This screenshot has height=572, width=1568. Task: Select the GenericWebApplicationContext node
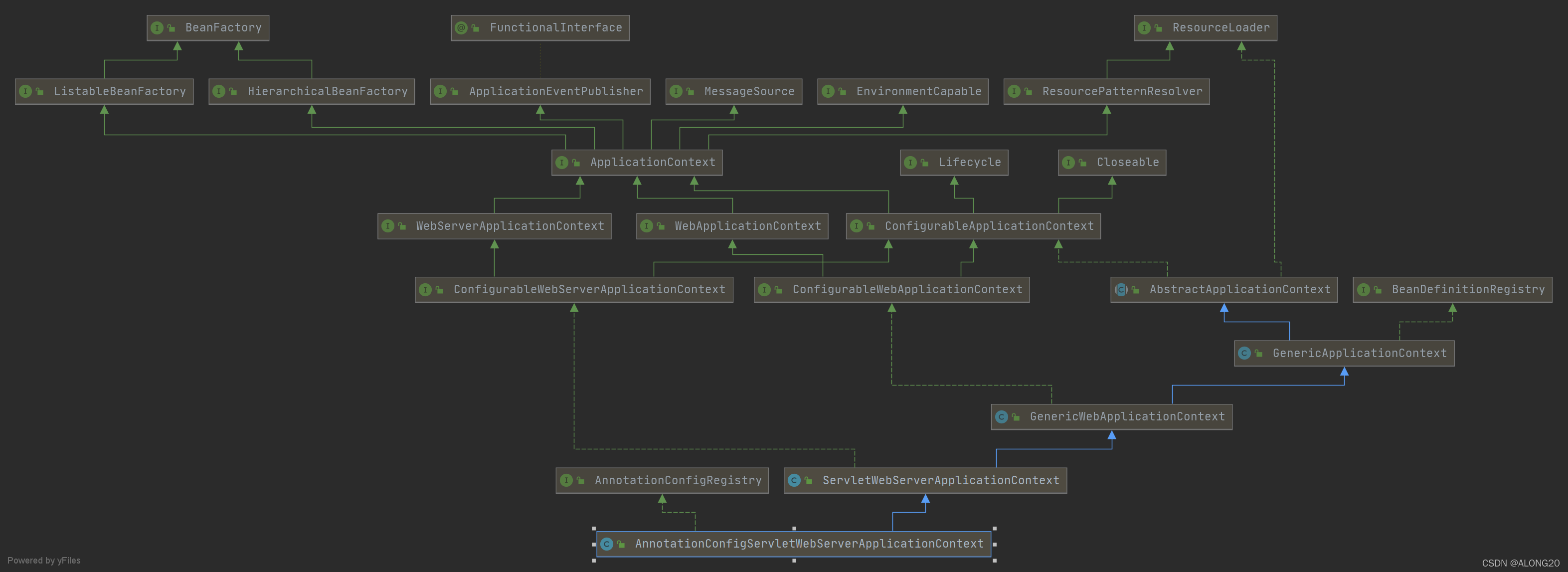[1127, 417]
